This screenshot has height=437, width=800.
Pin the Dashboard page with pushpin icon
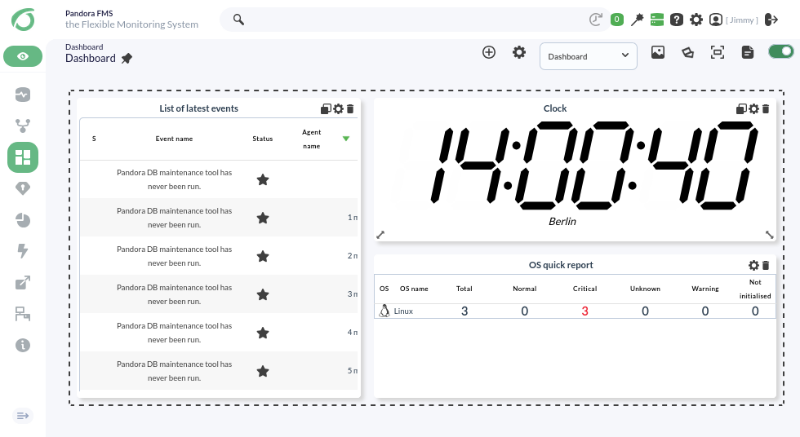click(127, 59)
